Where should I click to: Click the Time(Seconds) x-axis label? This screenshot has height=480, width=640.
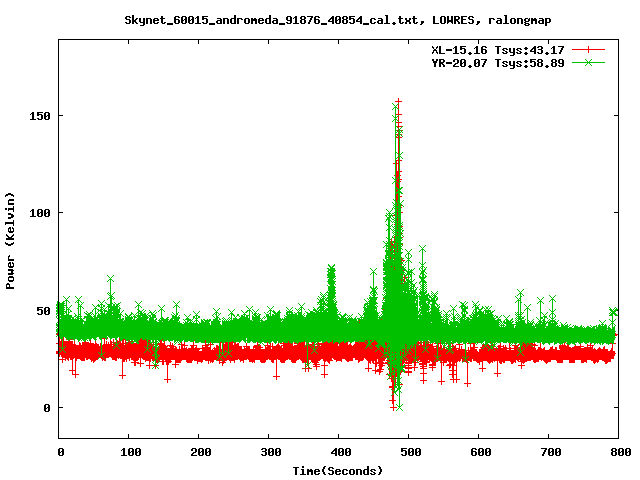pyautogui.click(x=337, y=470)
